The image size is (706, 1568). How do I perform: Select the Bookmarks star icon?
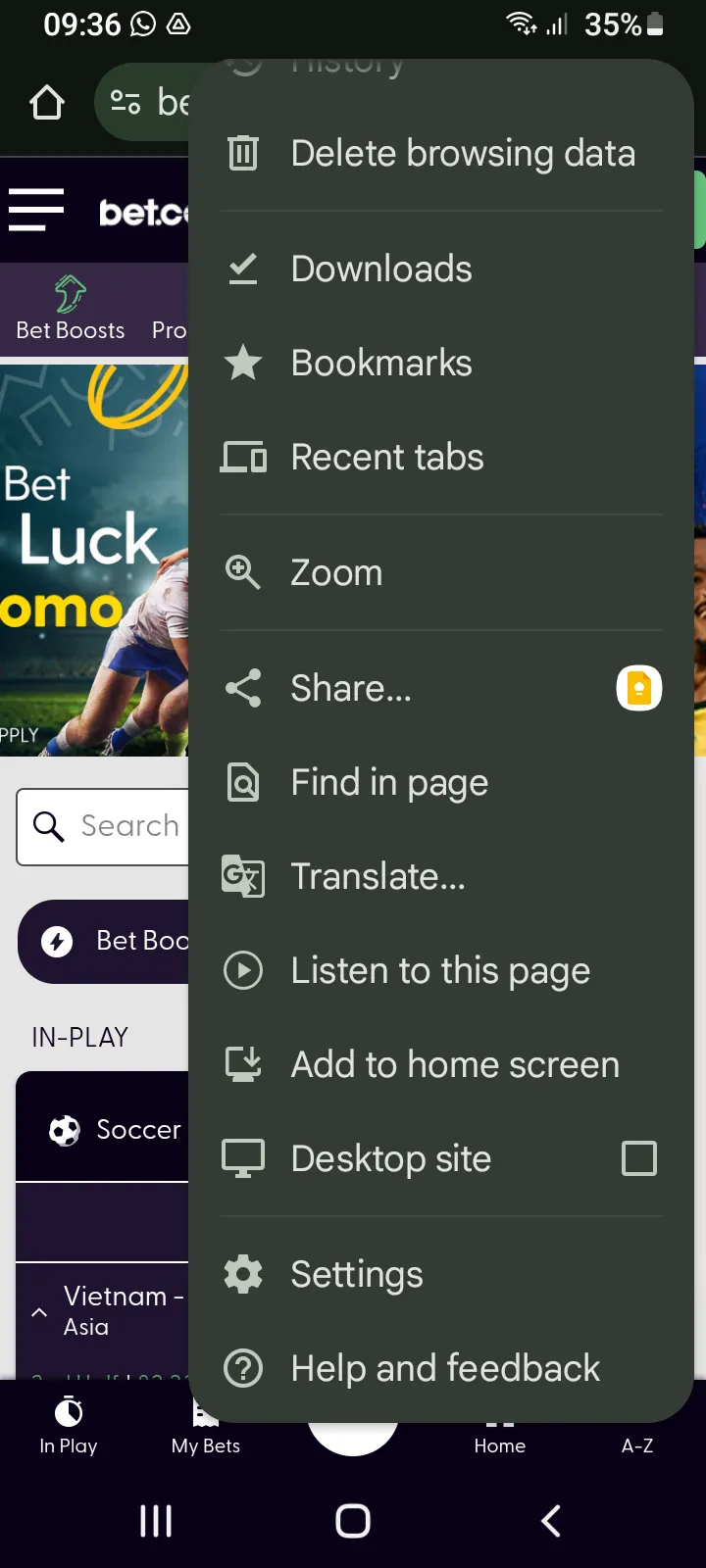(243, 363)
